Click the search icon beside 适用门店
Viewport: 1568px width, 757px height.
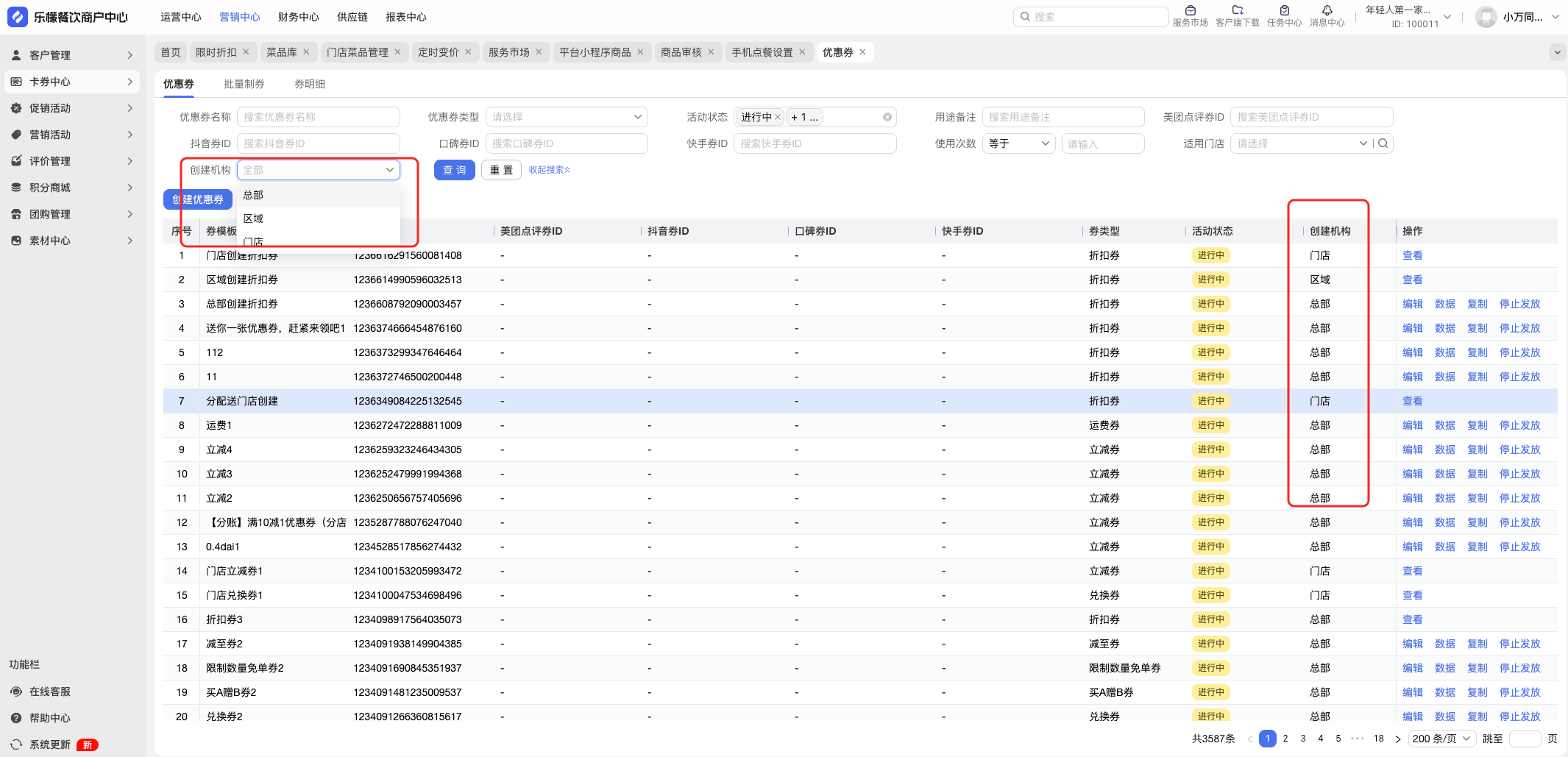click(x=1383, y=143)
